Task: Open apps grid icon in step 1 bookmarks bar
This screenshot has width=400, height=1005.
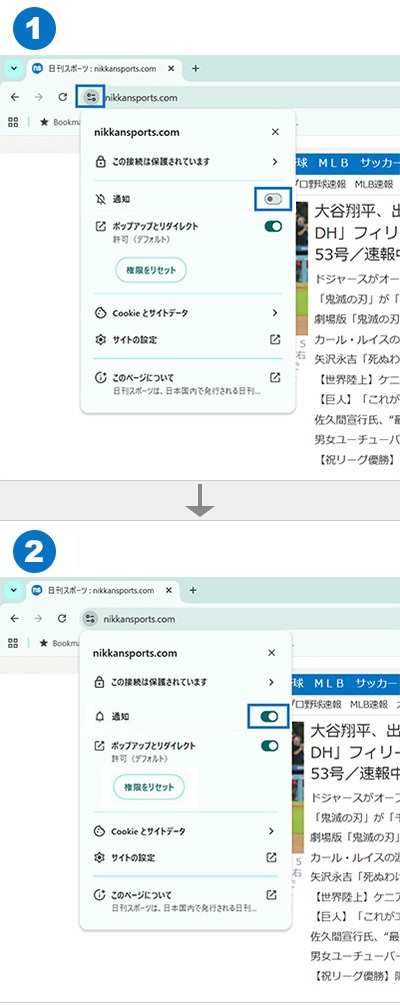Action: pyautogui.click(x=13, y=121)
